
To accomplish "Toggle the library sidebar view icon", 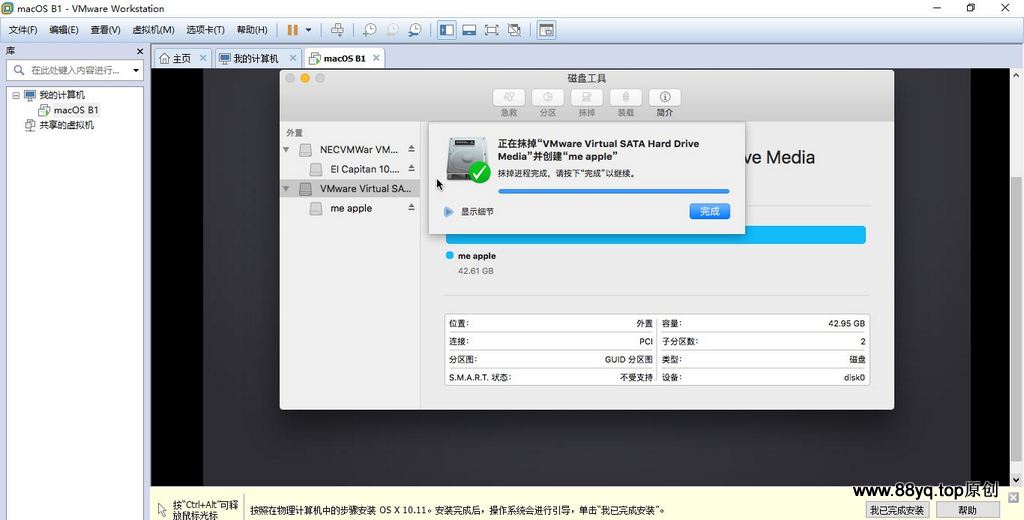I will point(447,30).
